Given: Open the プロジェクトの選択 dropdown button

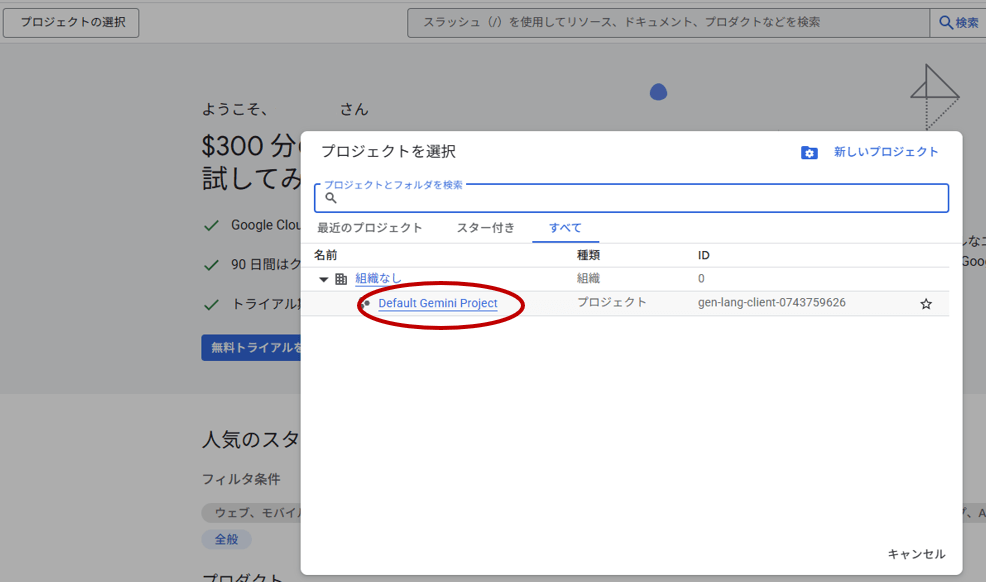Looking at the screenshot, I should coord(71,22).
